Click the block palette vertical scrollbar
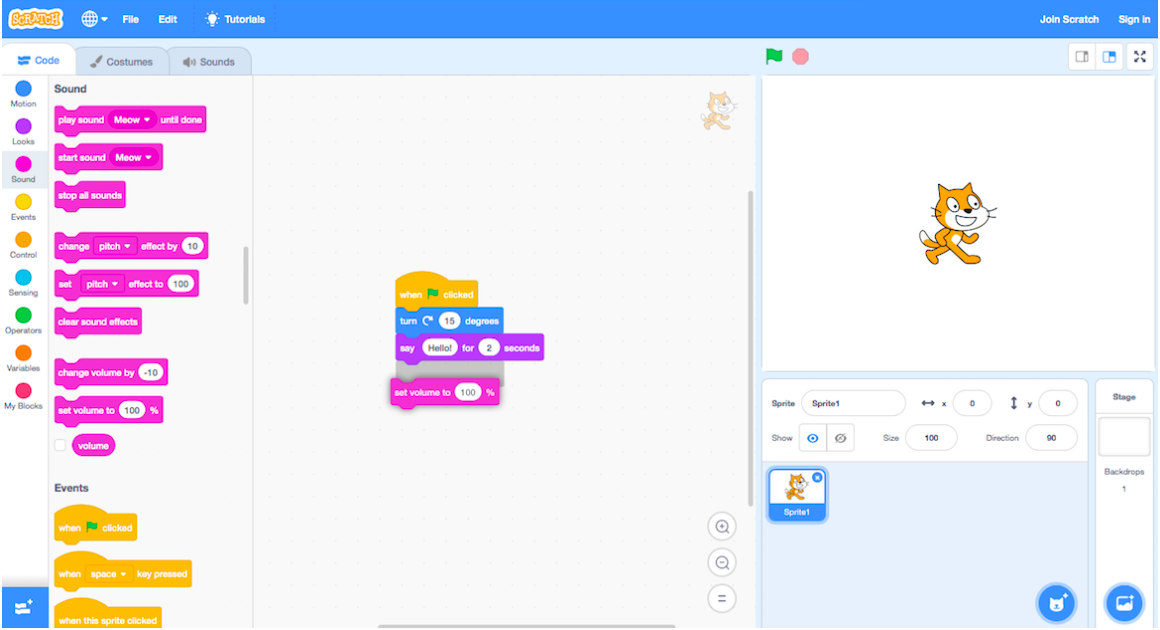Viewport: 1160px width, 630px height. 246,275
